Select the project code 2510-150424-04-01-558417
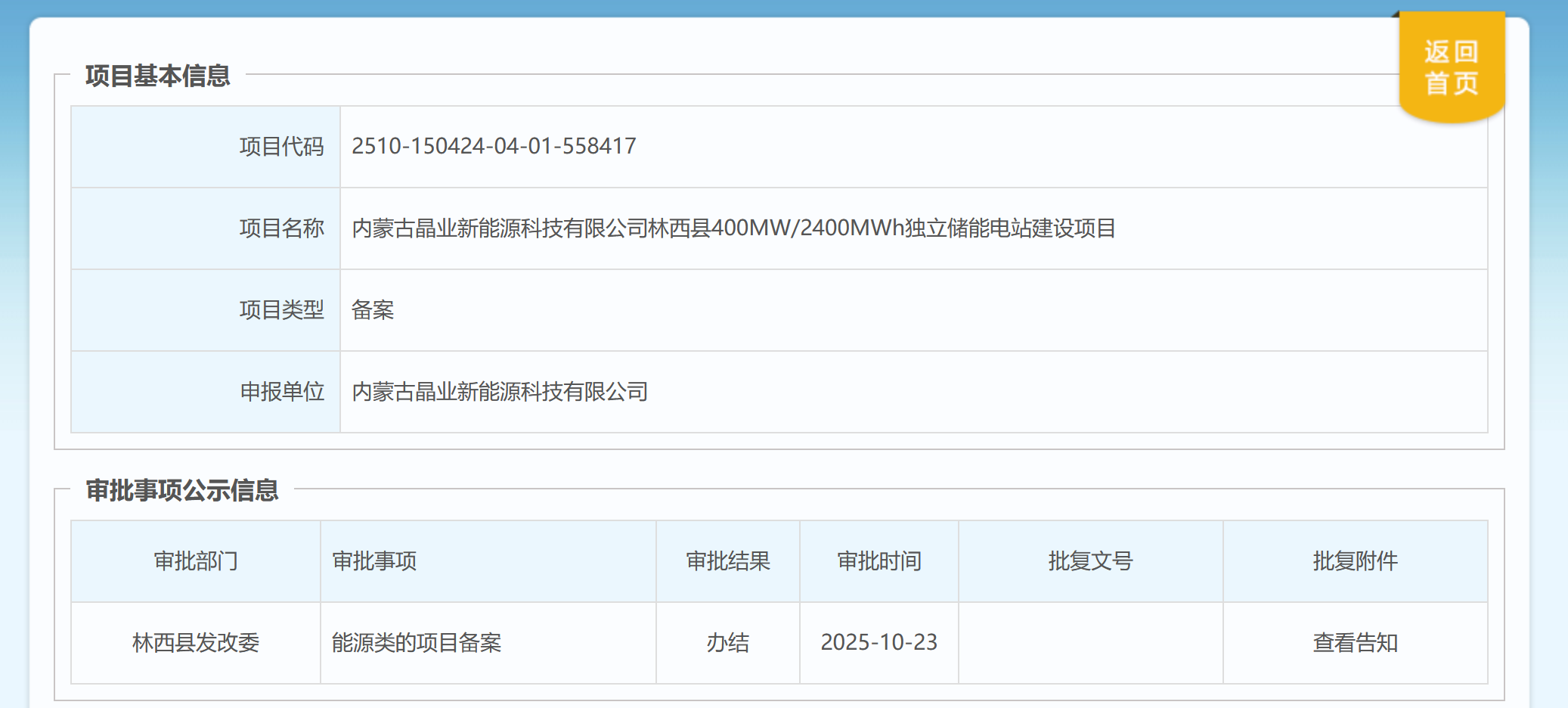 point(494,146)
